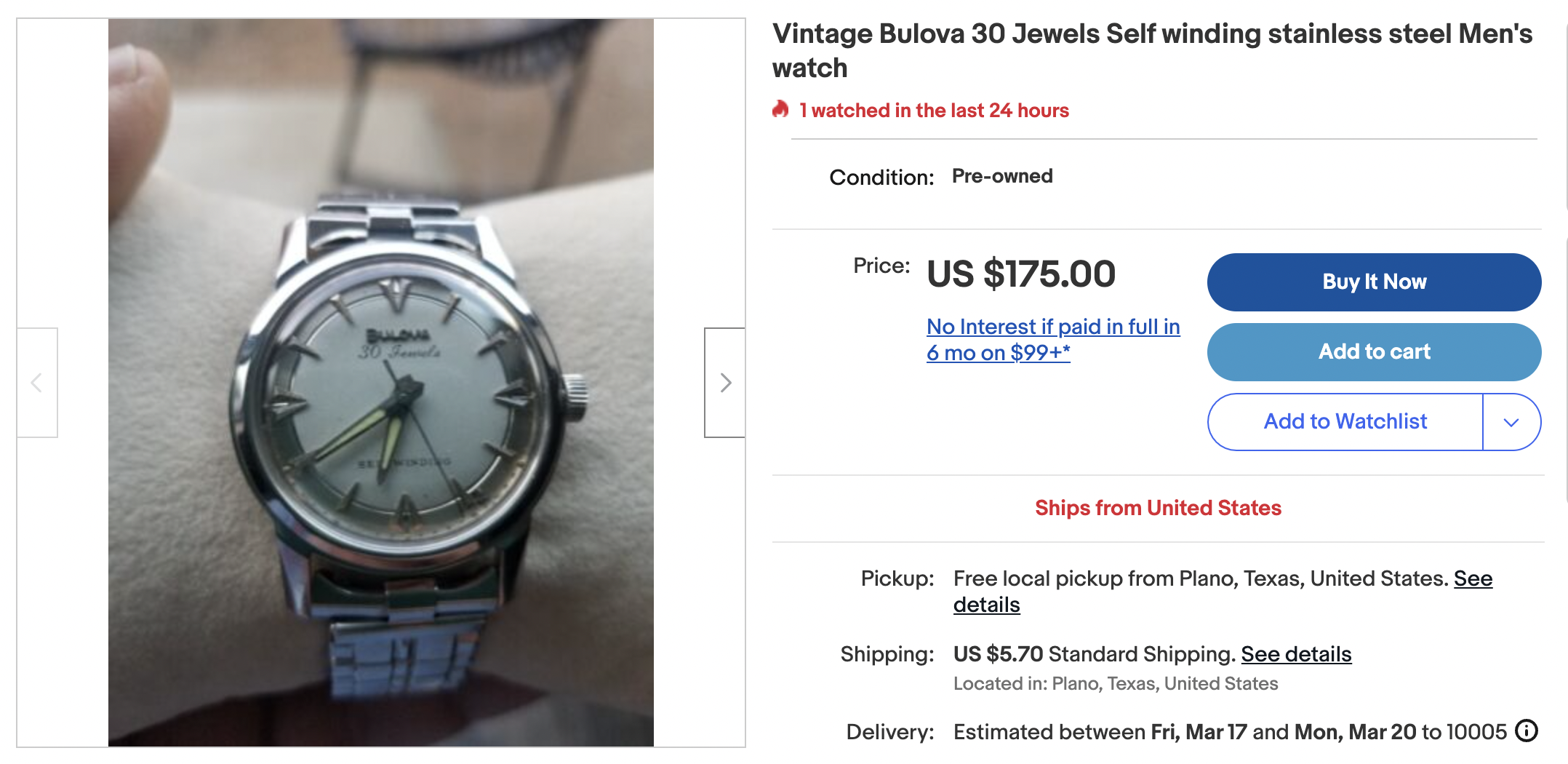
Task: Add the Bulova watch to cart
Action: (x=1374, y=352)
